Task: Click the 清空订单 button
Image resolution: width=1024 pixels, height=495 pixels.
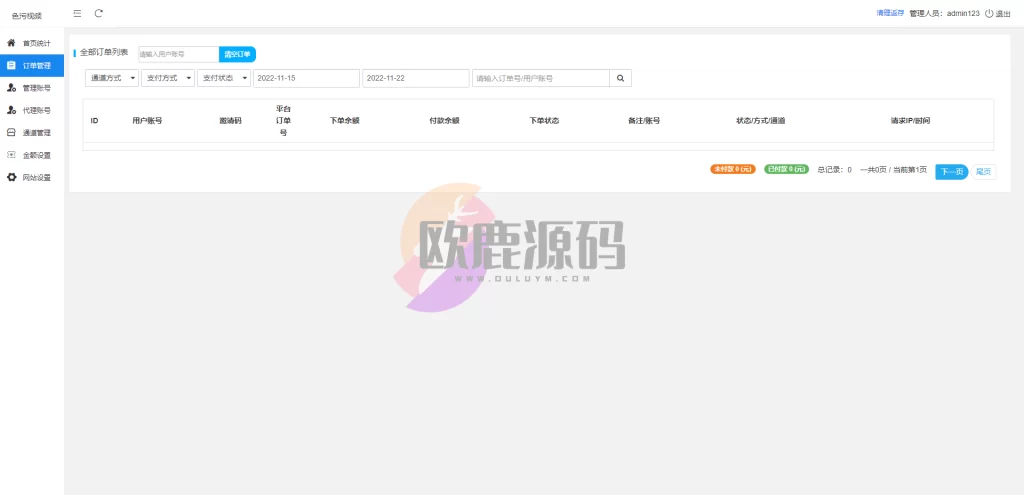Action: tap(237, 55)
